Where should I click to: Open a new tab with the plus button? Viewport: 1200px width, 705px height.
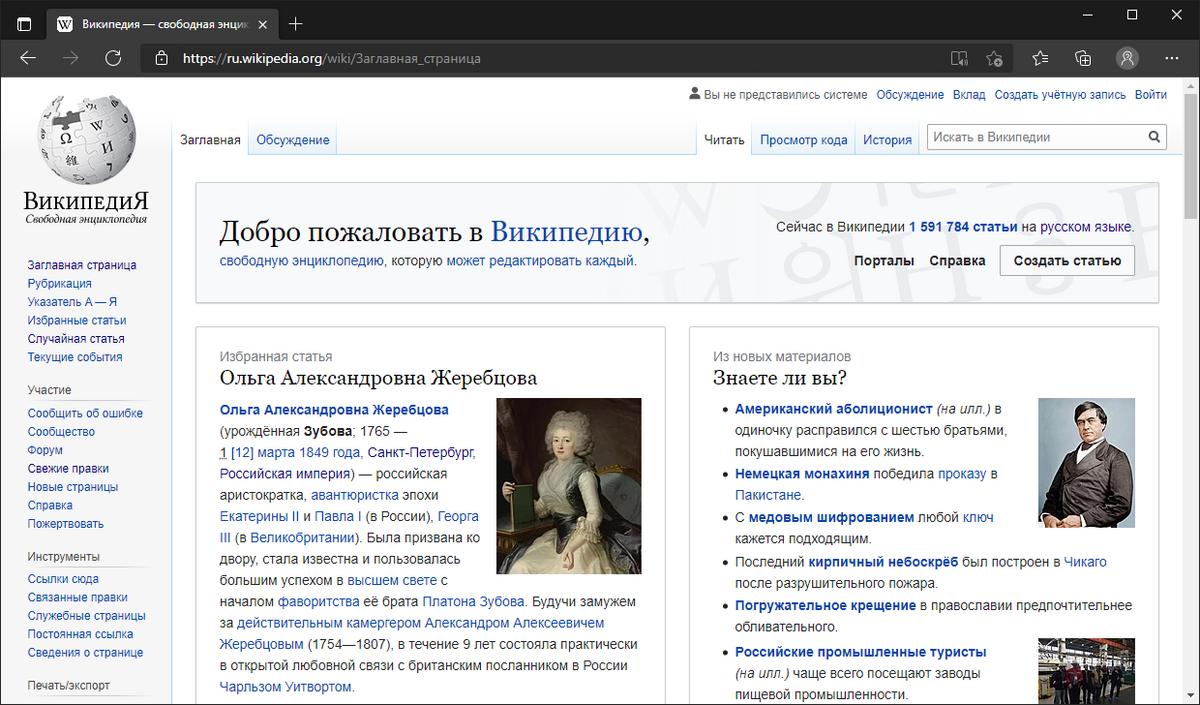296,24
